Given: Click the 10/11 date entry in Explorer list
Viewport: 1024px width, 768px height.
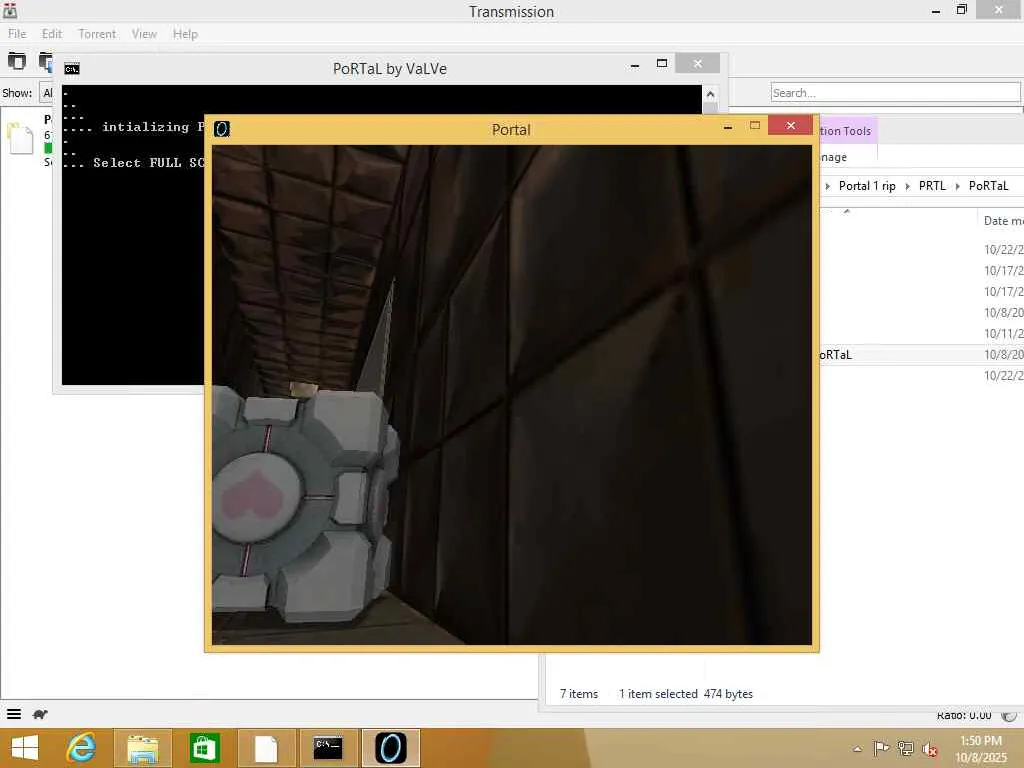Looking at the screenshot, I should (x=1003, y=334).
